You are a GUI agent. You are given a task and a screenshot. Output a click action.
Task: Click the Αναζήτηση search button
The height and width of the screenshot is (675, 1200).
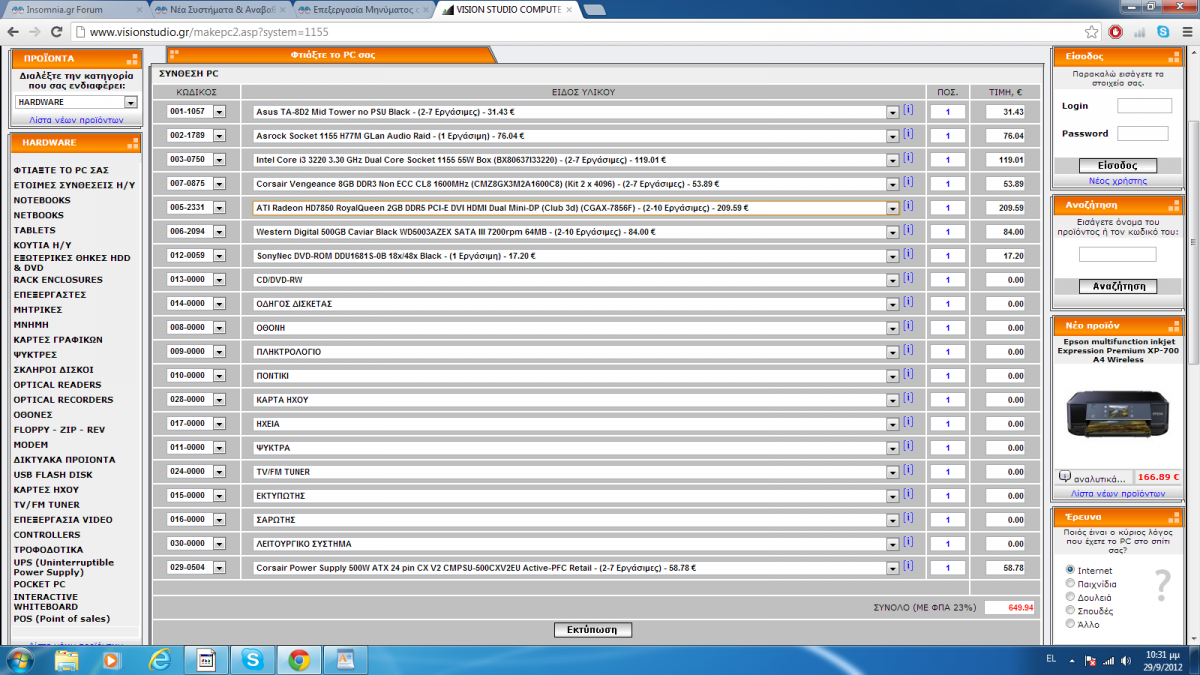pos(1118,287)
